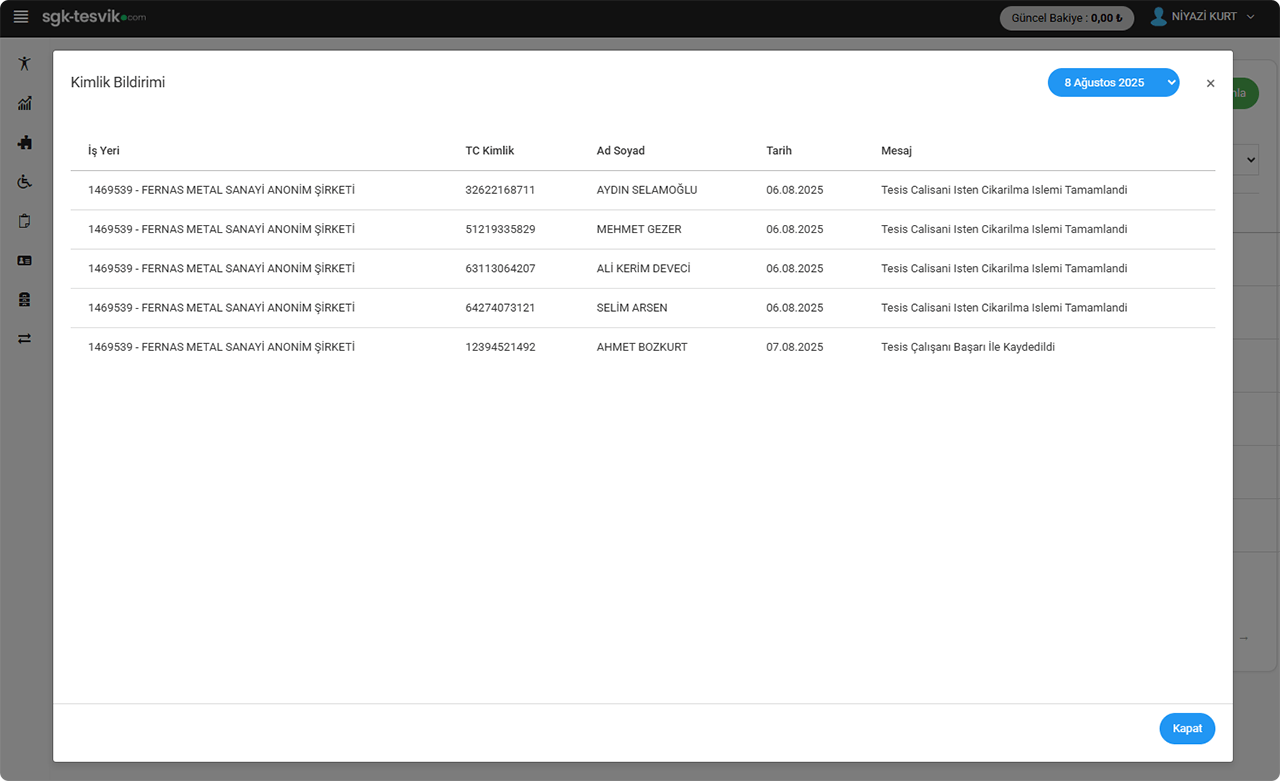Expand the 8 Ağustos 2025 date dropdown

pos(1113,83)
